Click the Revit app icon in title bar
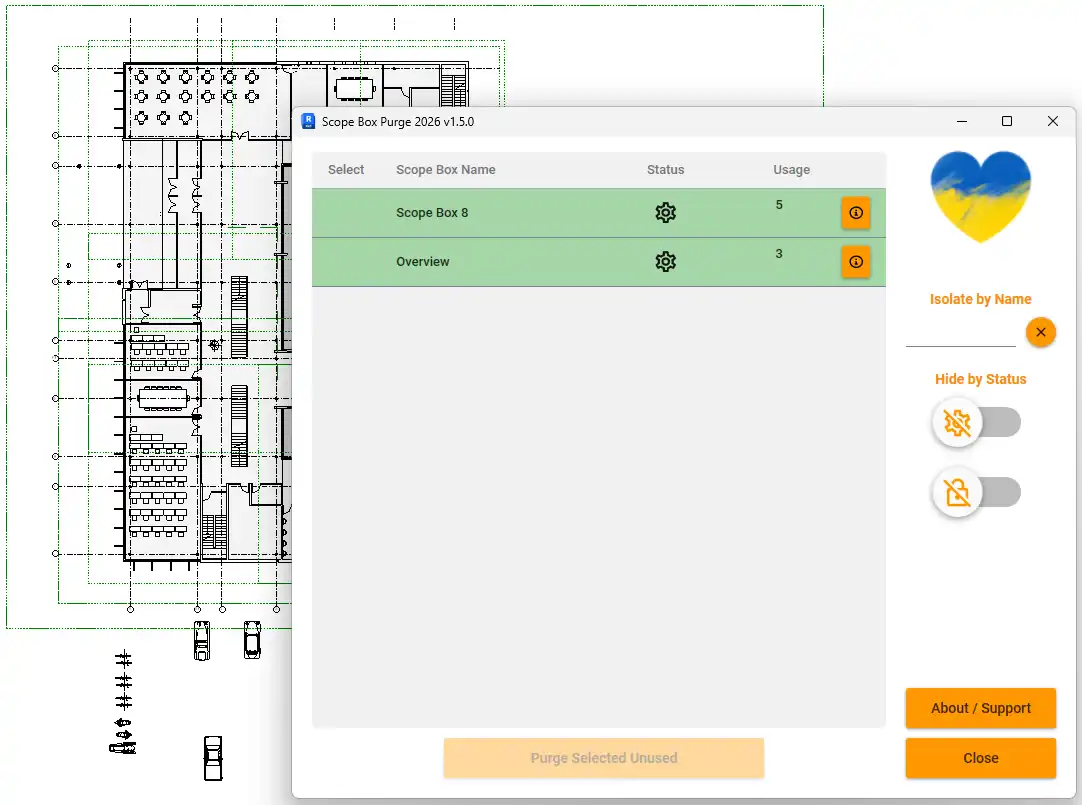Screen dimensions: 1082x805 [308, 121]
